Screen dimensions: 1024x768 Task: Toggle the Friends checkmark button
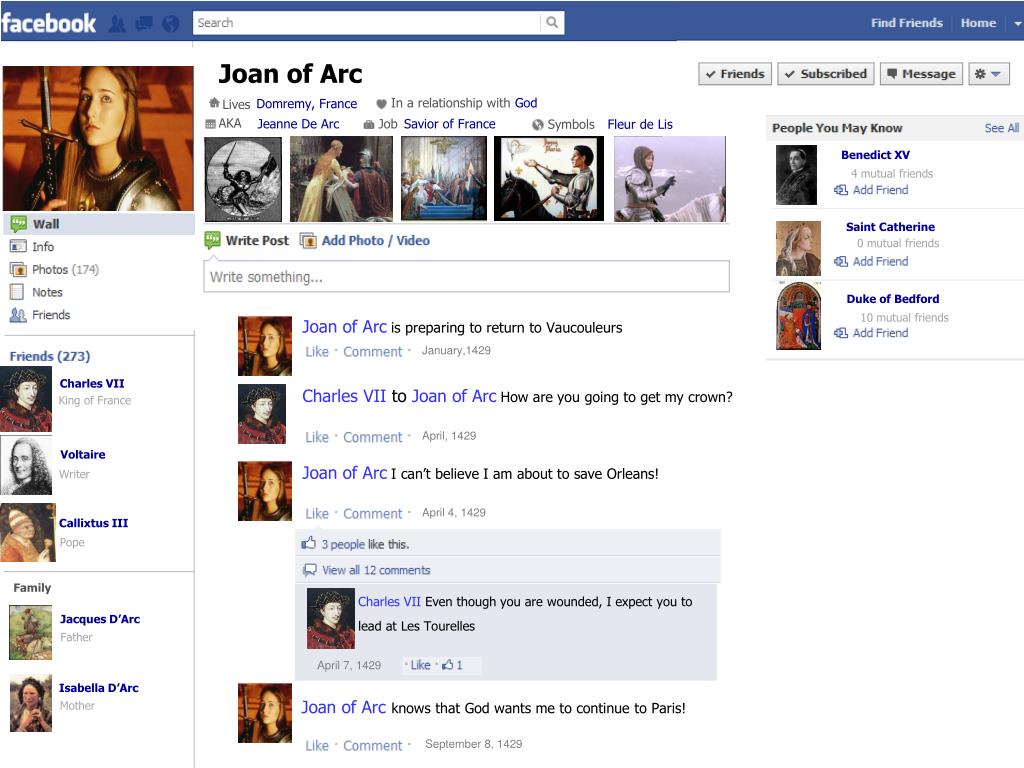[x=735, y=74]
